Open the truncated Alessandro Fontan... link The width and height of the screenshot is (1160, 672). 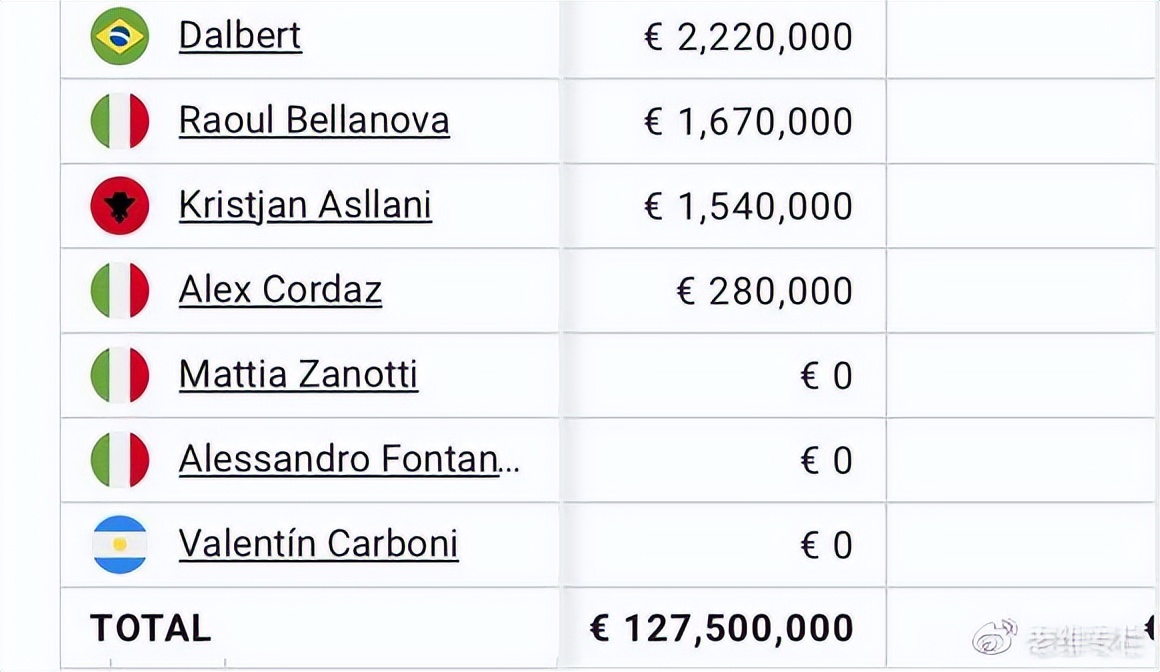click(348, 460)
